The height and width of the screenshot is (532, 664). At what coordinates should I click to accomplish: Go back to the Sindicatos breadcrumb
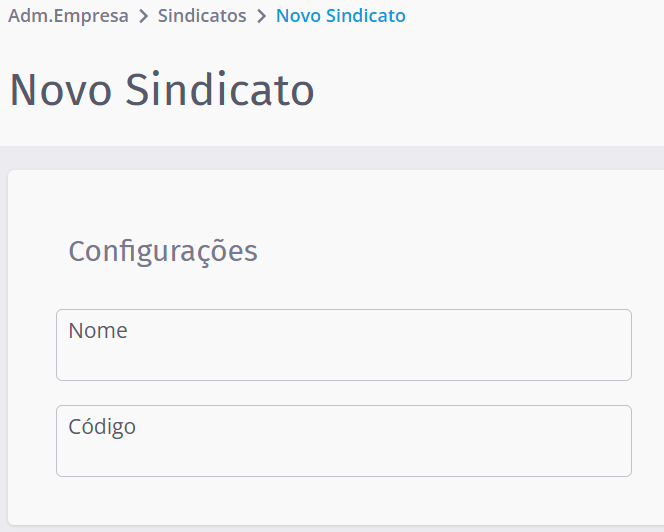(202, 16)
